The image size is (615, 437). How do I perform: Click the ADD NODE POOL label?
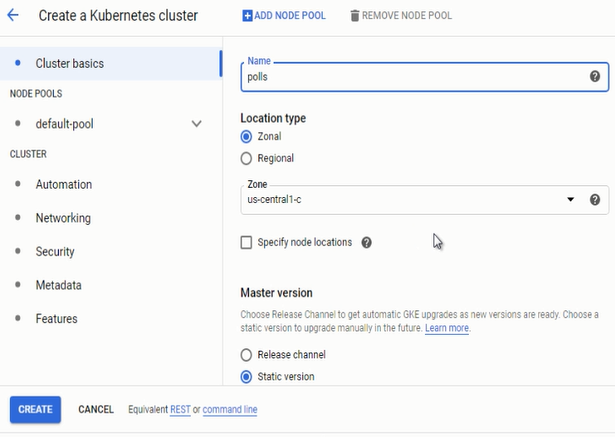pyautogui.click(x=290, y=16)
